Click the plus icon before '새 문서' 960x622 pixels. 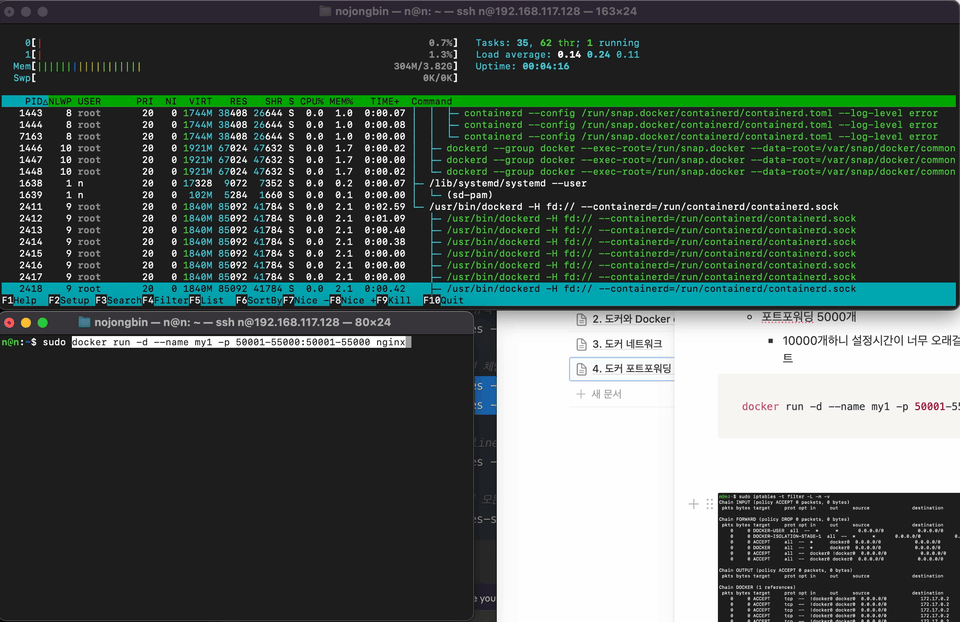pyautogui.click(x=581, y=394)
